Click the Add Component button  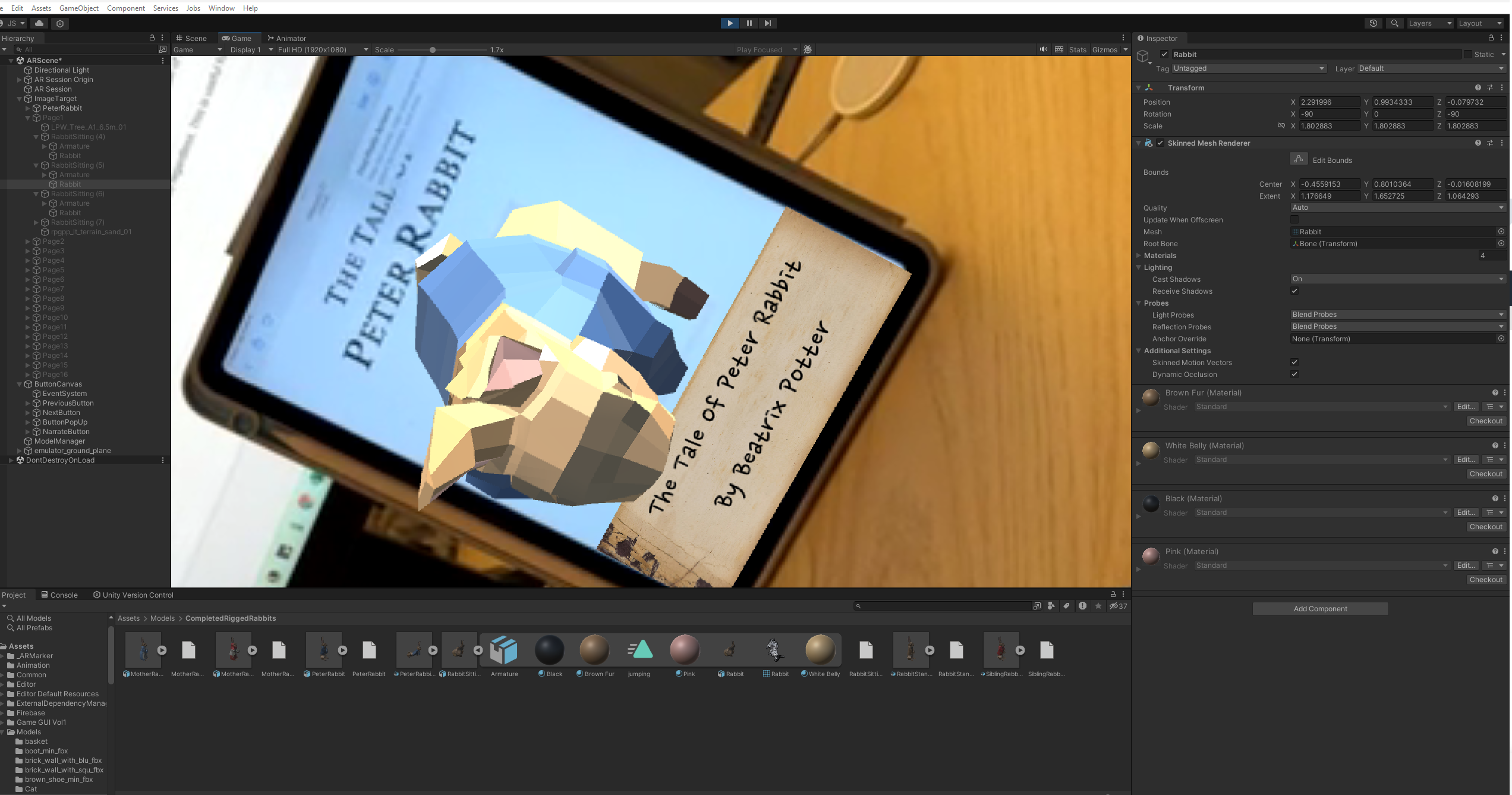click(x=1320, y=608)
